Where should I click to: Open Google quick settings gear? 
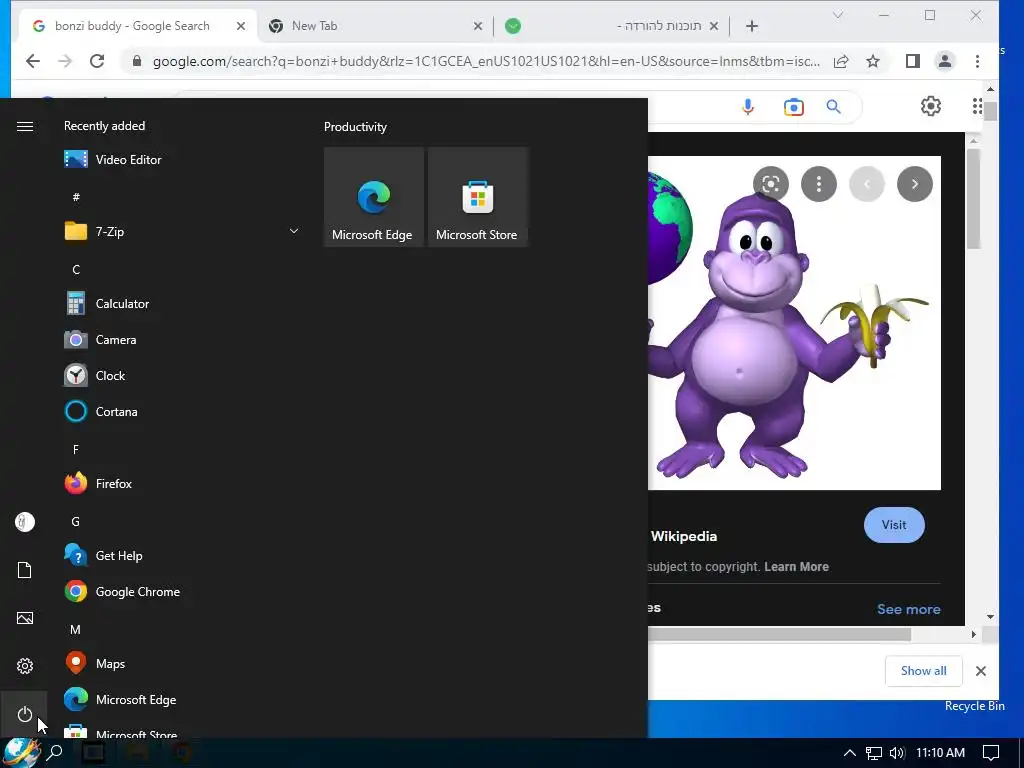click(x=931, y=106)
